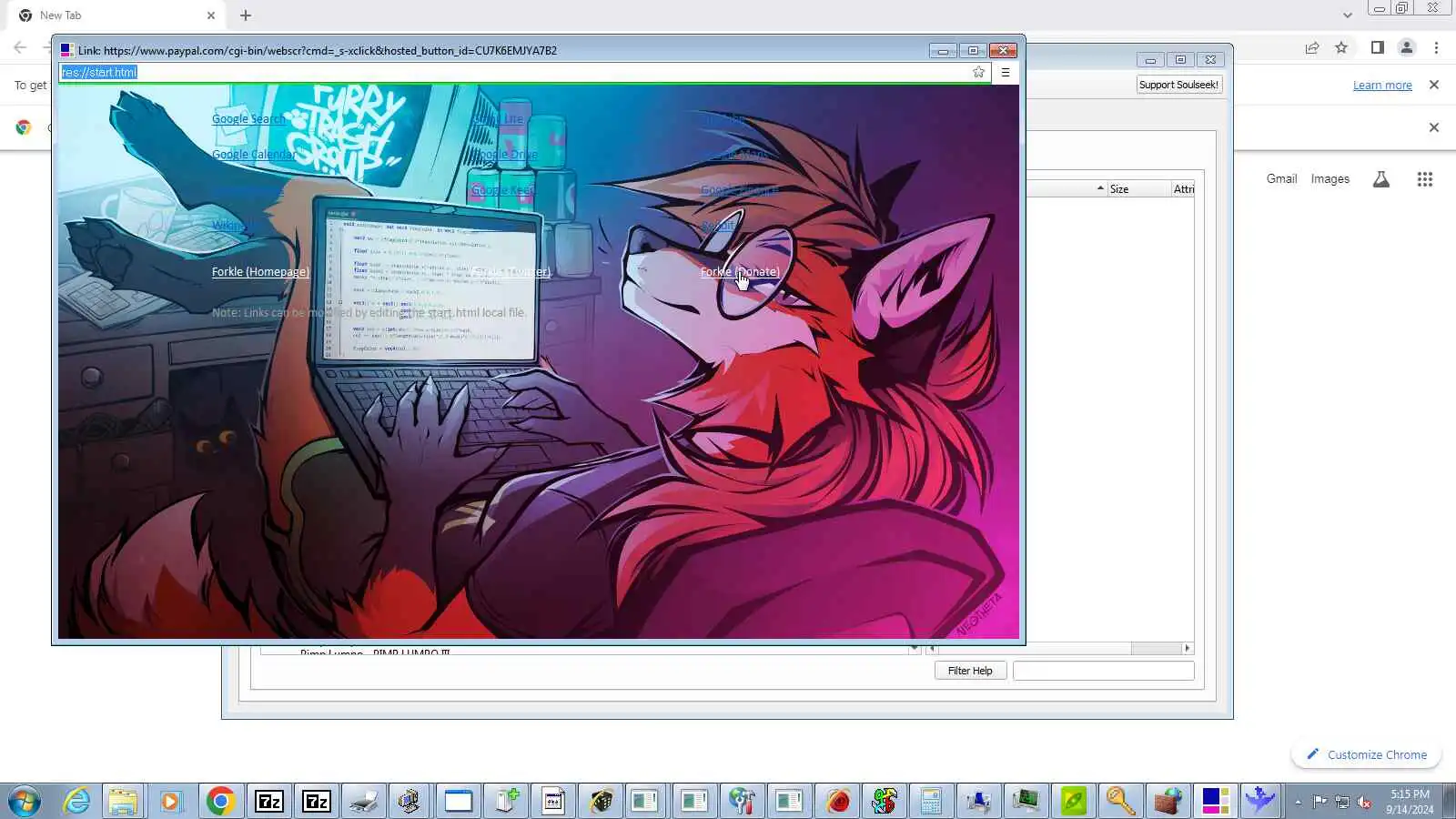The image size is (1456, 819).
Task: Toggle Chrome's side panel icon
Action: (x=1378, y=48)
